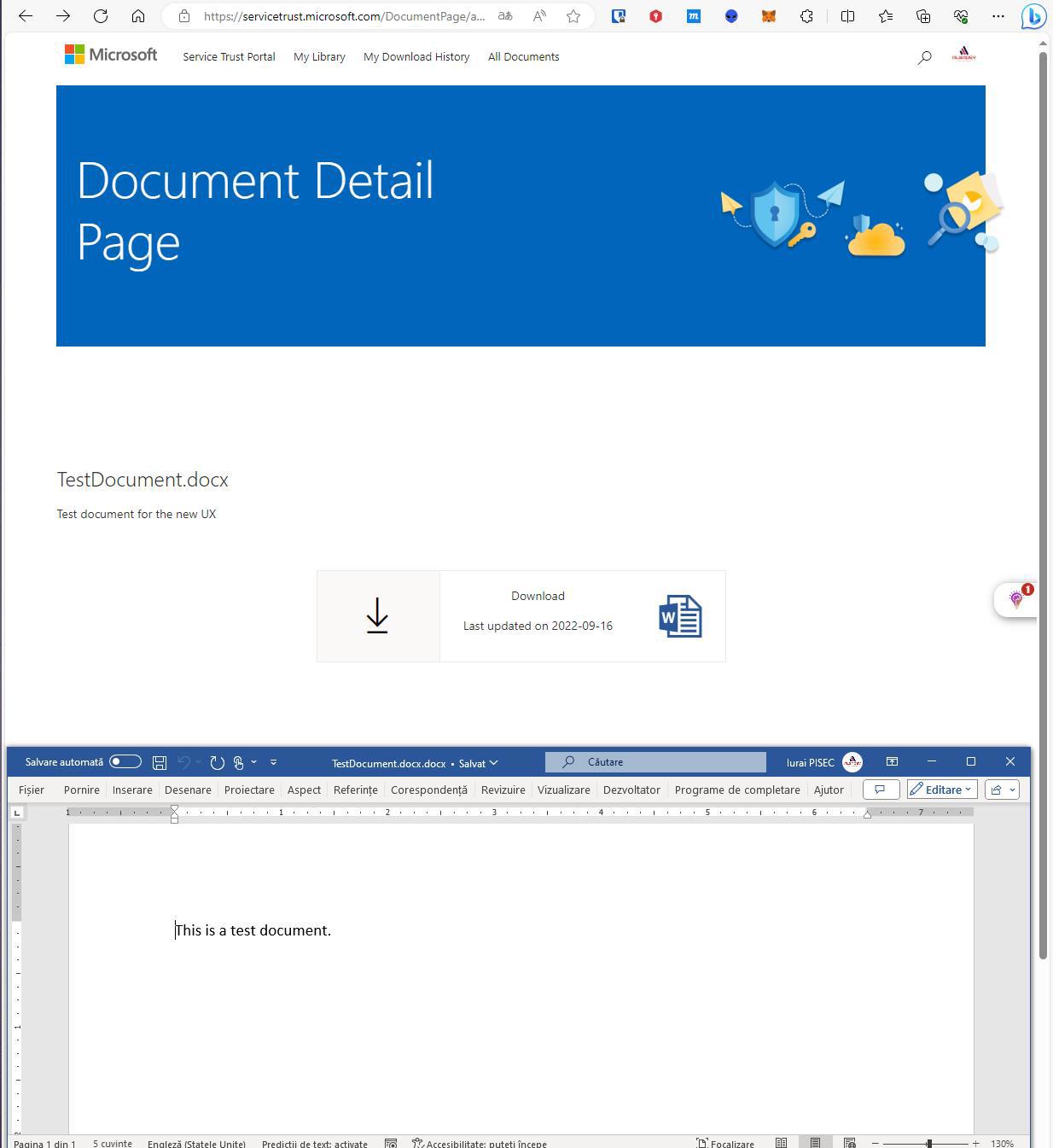Expand the Editare mode dropdown

pyautogui.click(x=942, y=790)
